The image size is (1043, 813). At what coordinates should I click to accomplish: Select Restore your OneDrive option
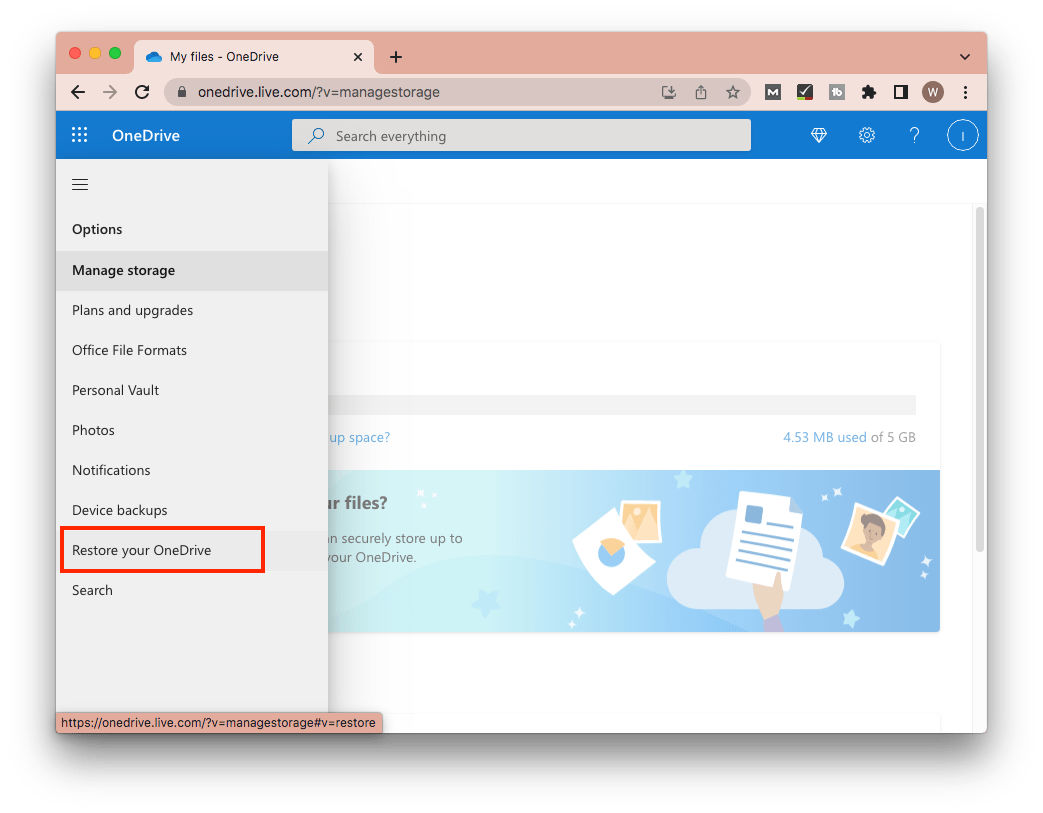click(x=142, y=551)
